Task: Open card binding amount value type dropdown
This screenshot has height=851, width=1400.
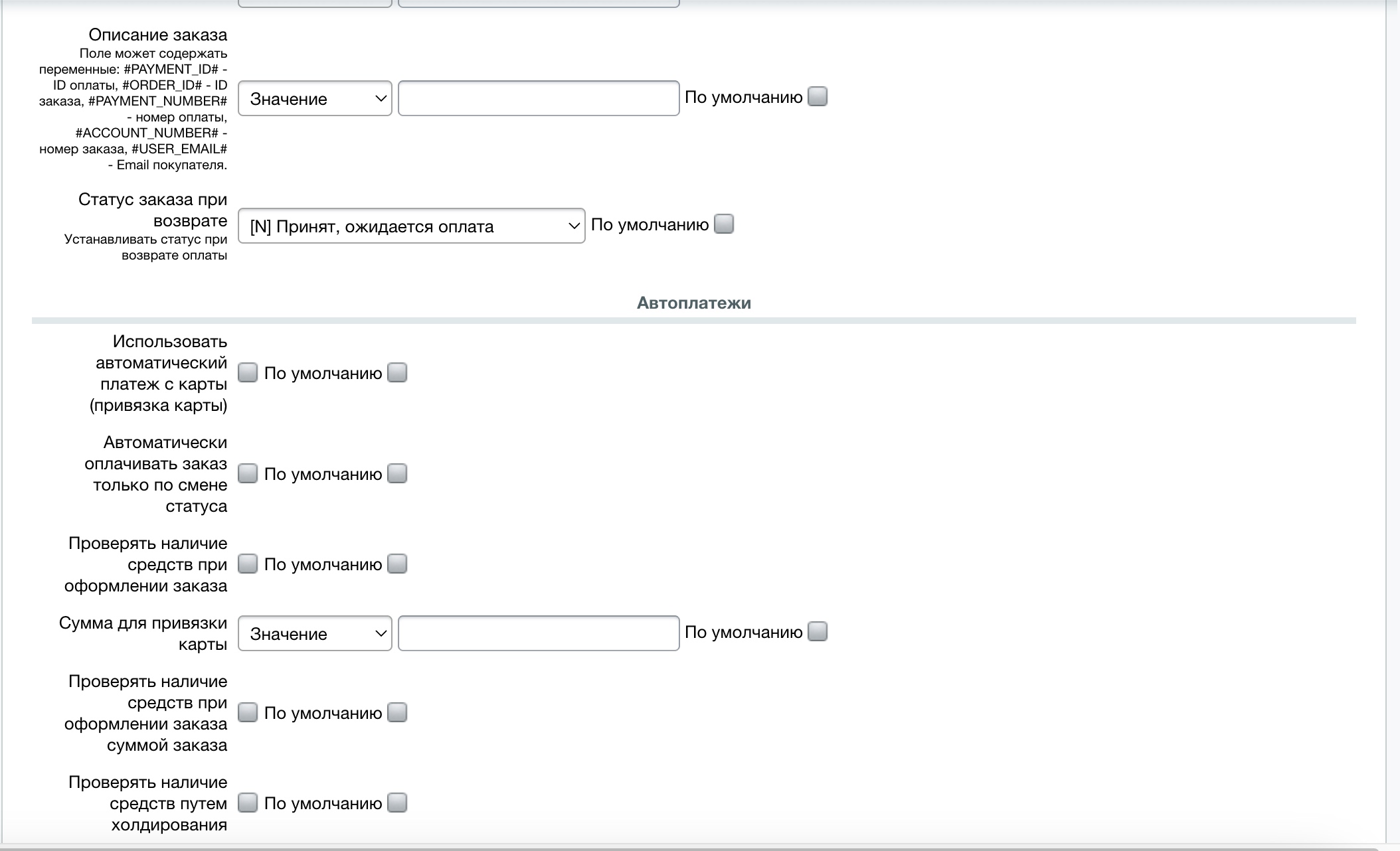Action: point(315,634)
